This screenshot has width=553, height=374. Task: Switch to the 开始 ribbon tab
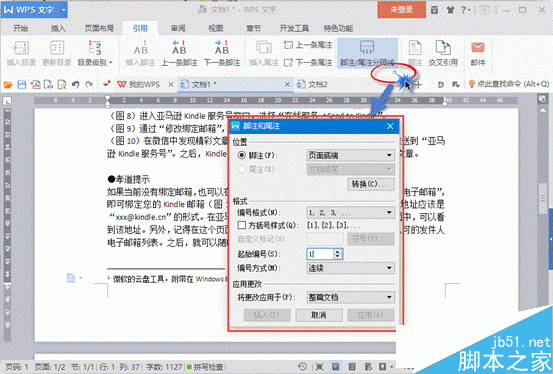coord(21,28)
